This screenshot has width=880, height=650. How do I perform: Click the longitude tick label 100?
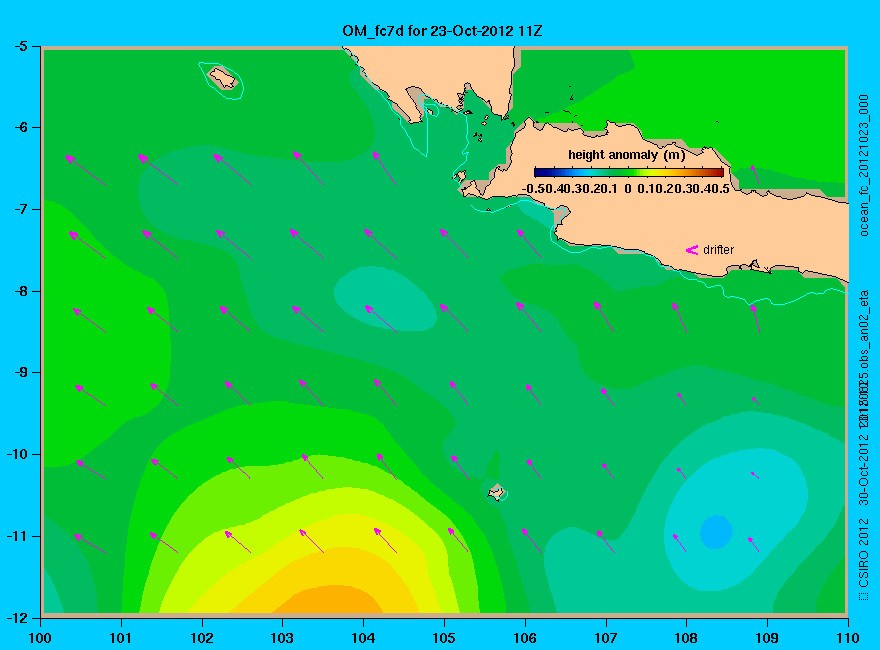click(40, 638)
